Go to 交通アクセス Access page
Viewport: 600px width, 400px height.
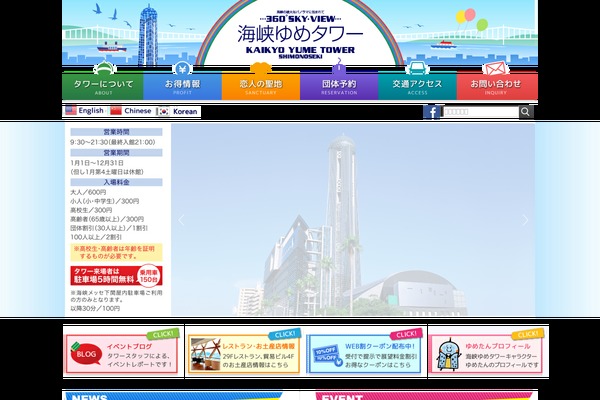tap(417, 86)
